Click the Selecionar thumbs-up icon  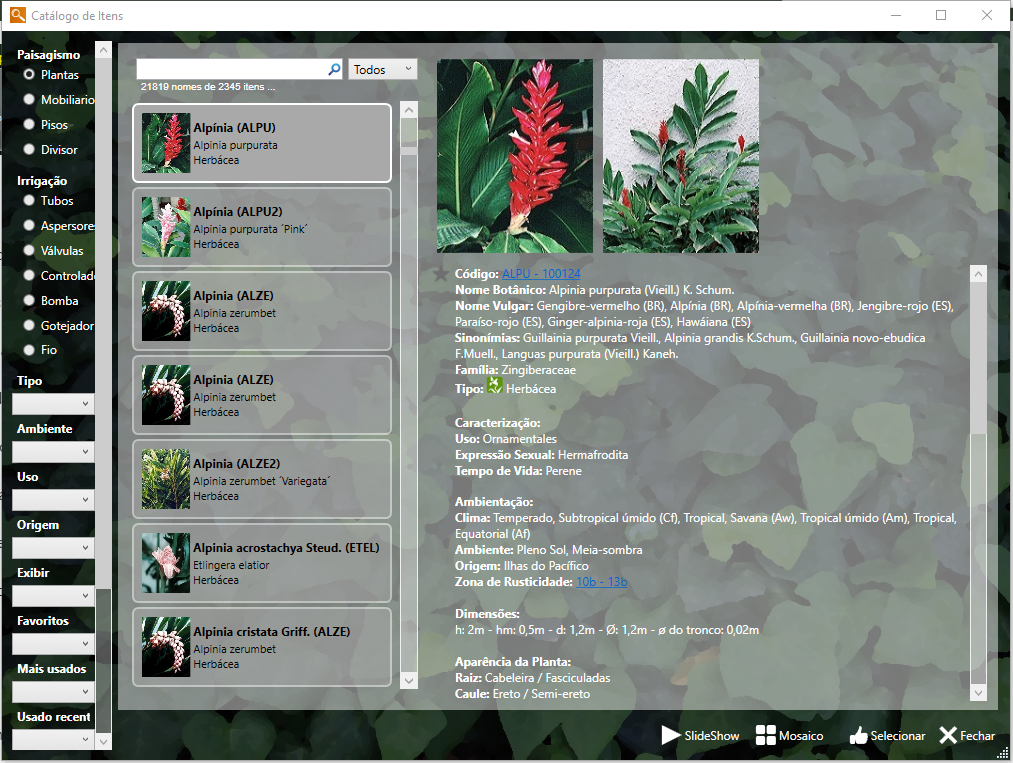858,736
